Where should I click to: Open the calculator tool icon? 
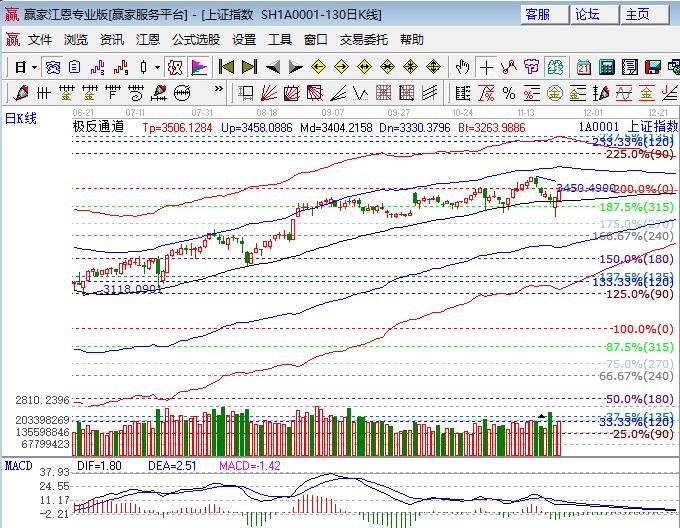click(607, 67)
